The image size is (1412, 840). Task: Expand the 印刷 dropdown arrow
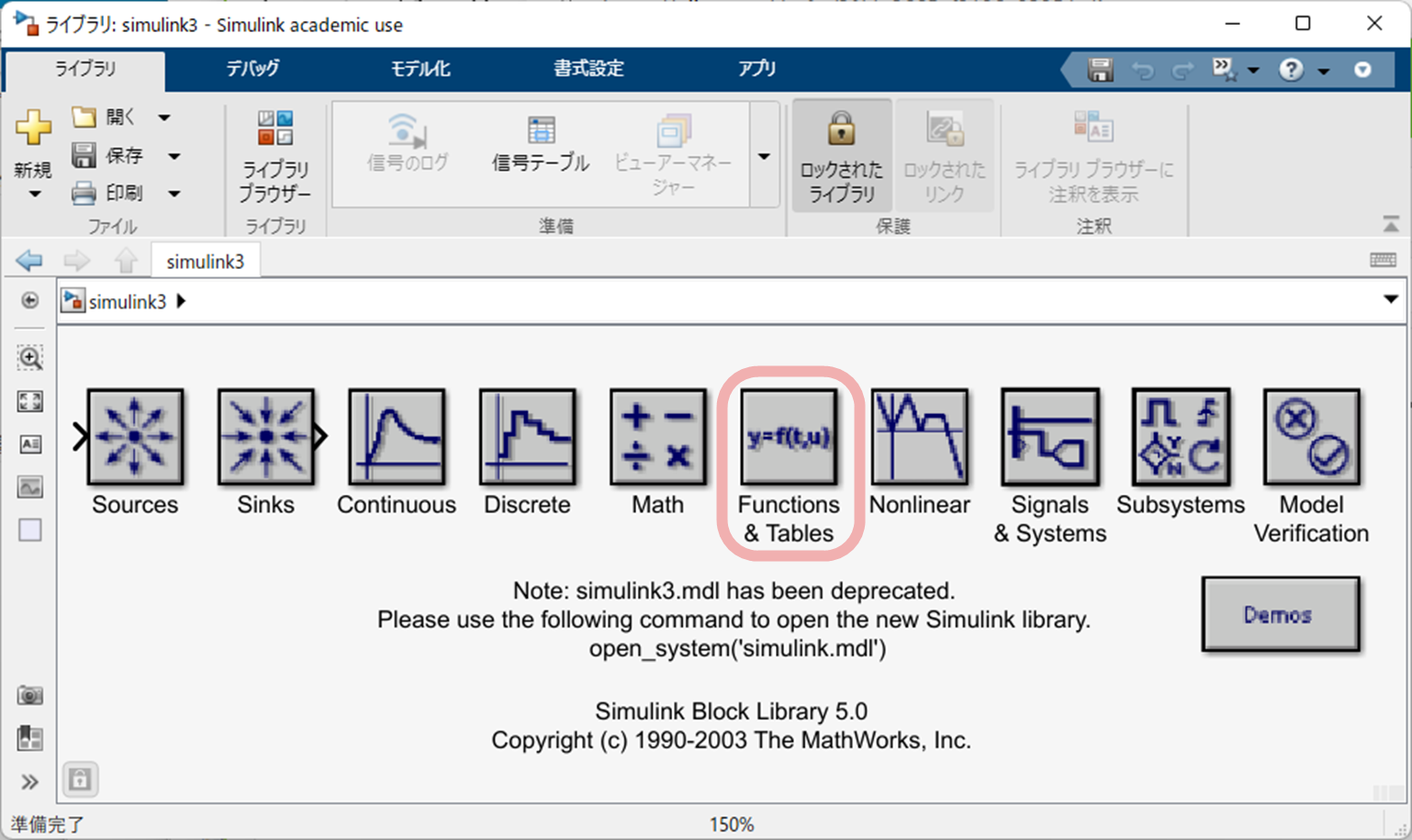point(174,194)
